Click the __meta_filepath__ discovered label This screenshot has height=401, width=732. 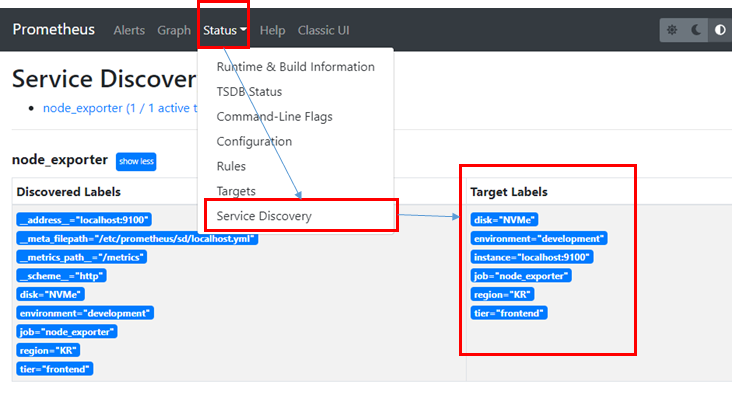click(137, 239)
